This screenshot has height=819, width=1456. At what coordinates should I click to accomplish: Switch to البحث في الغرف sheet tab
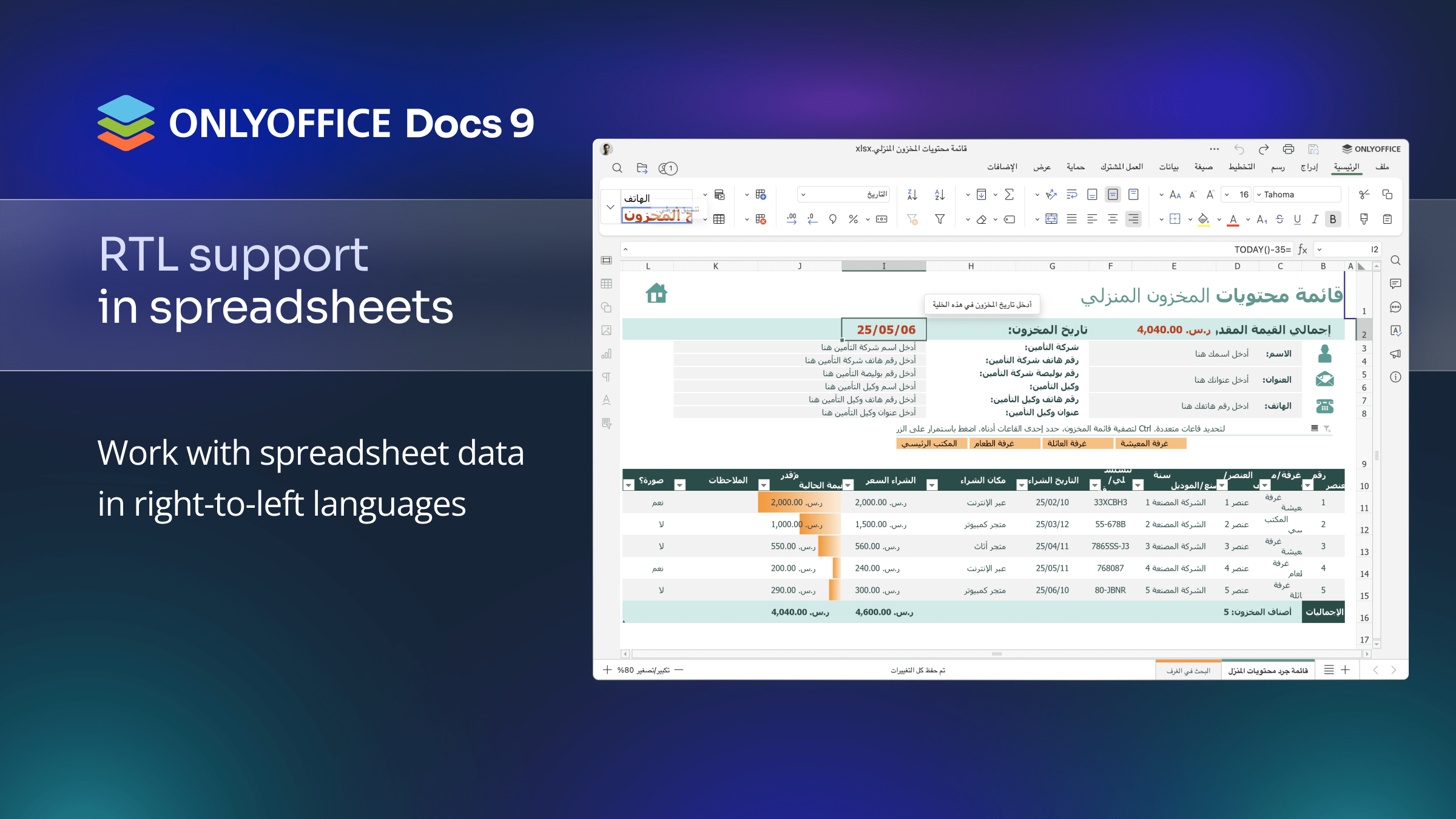[1188, 670]
